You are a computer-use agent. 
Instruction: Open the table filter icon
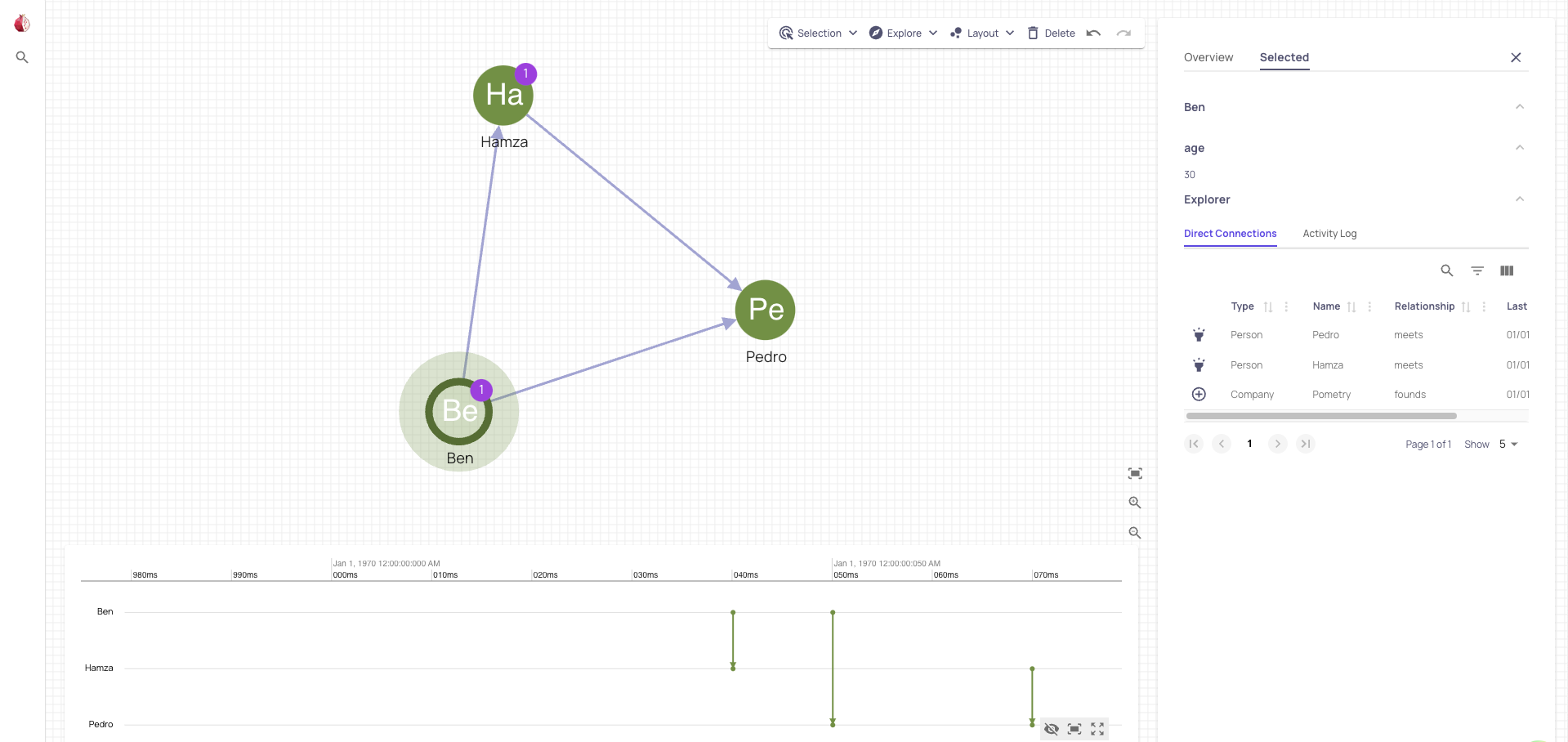[x=1477, y=270]
